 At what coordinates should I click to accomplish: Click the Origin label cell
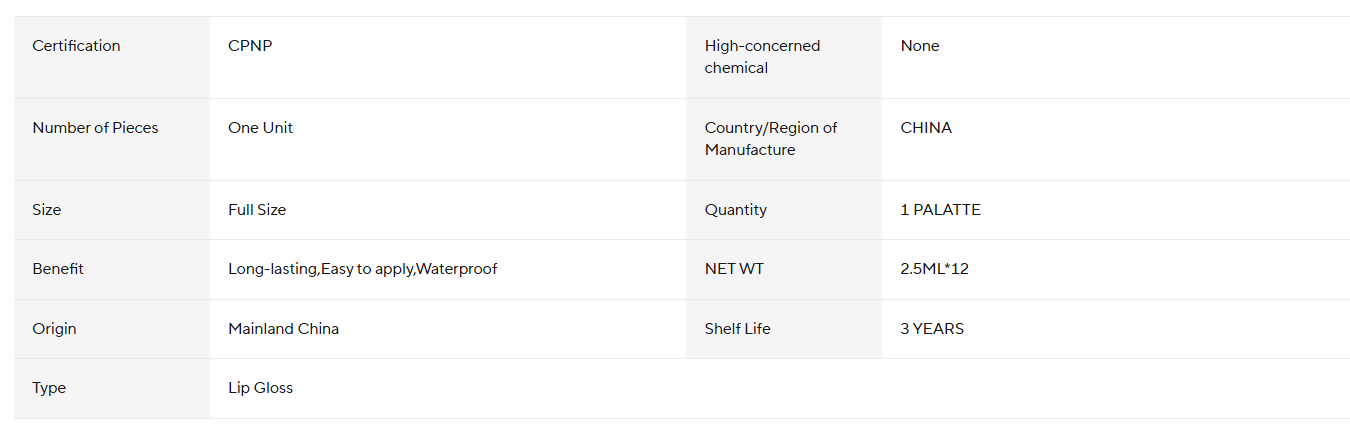pos(54,329)
